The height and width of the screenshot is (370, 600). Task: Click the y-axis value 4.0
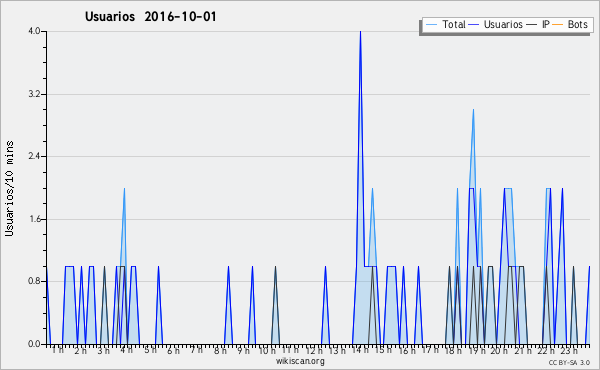34,31
